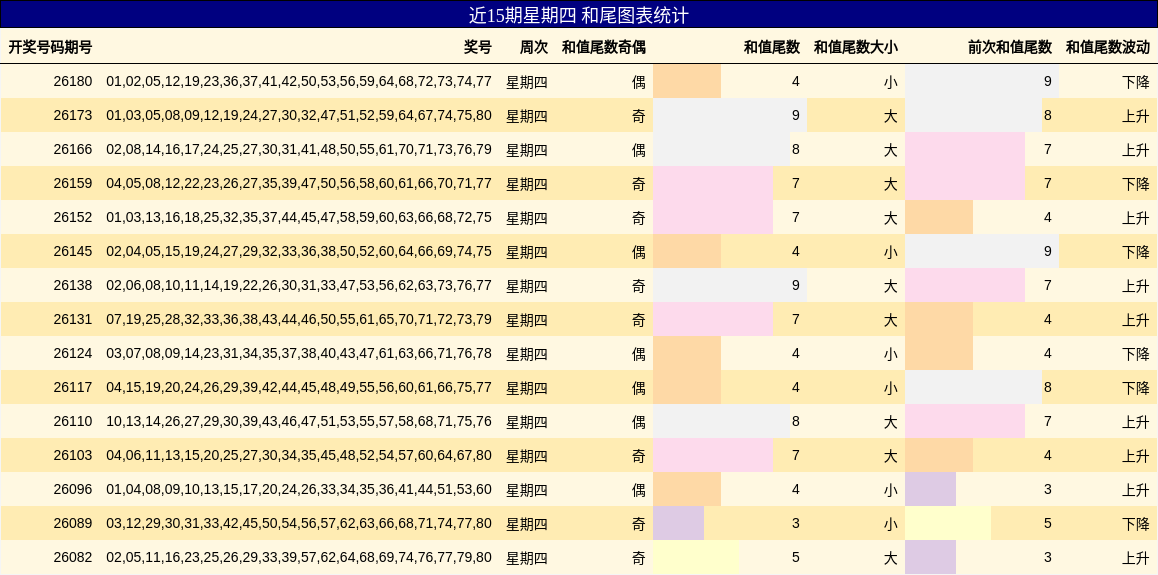Select period number 26131
The width and height of the screenshot is (1158, 575).
point(72,319)
